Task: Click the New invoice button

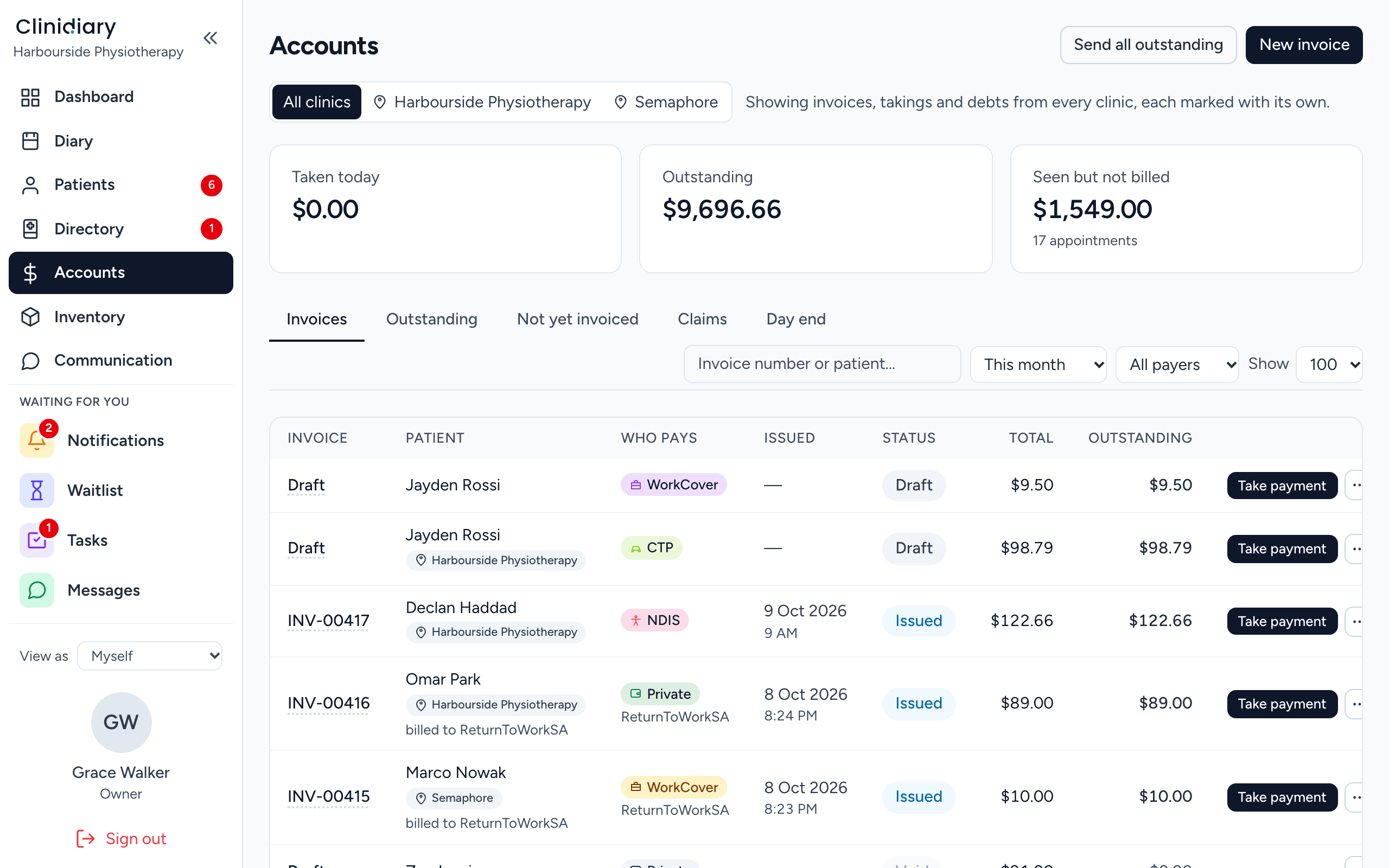Action: tap(1304, 45)
